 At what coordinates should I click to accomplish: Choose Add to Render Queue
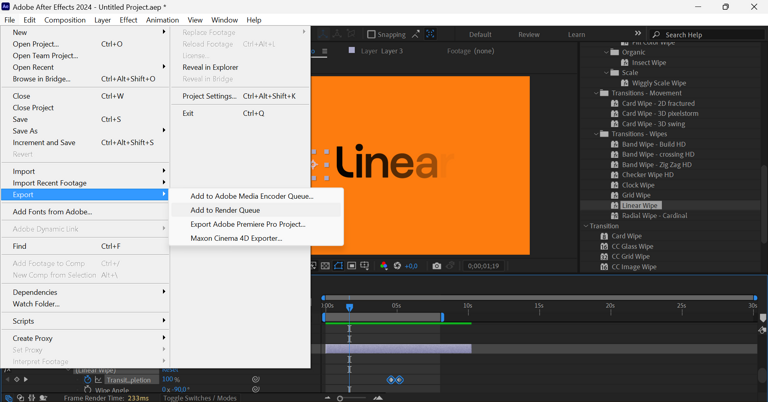click(x=256, y=210)
